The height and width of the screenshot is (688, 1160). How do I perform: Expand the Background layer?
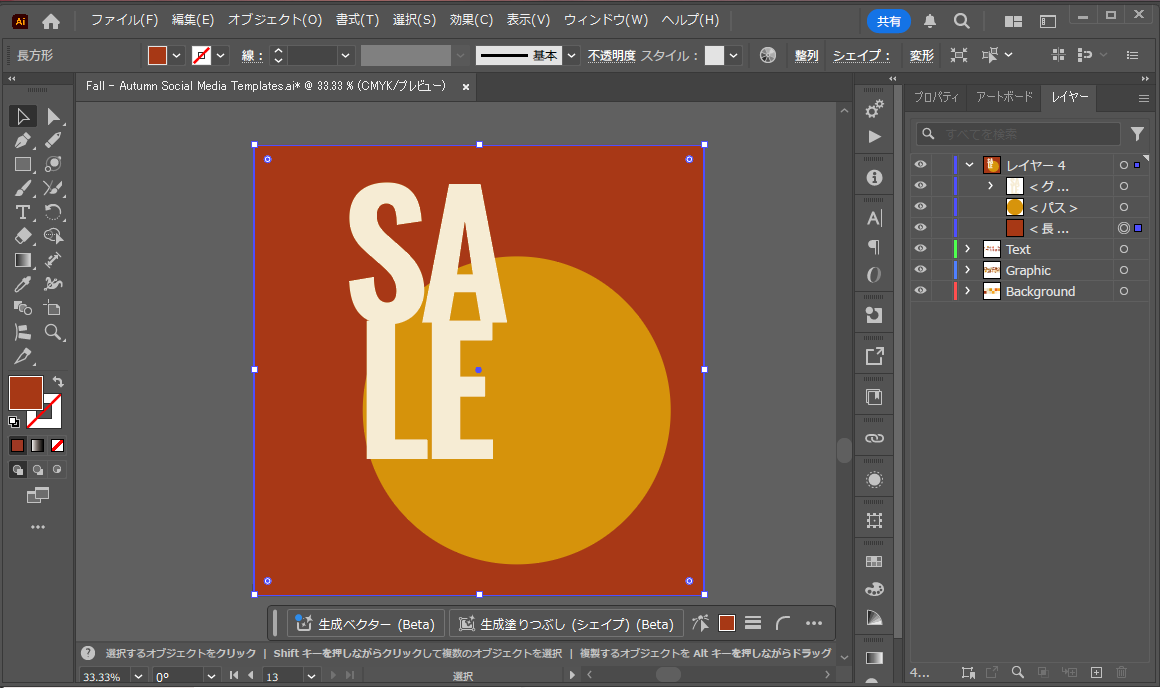pos(968,291)
